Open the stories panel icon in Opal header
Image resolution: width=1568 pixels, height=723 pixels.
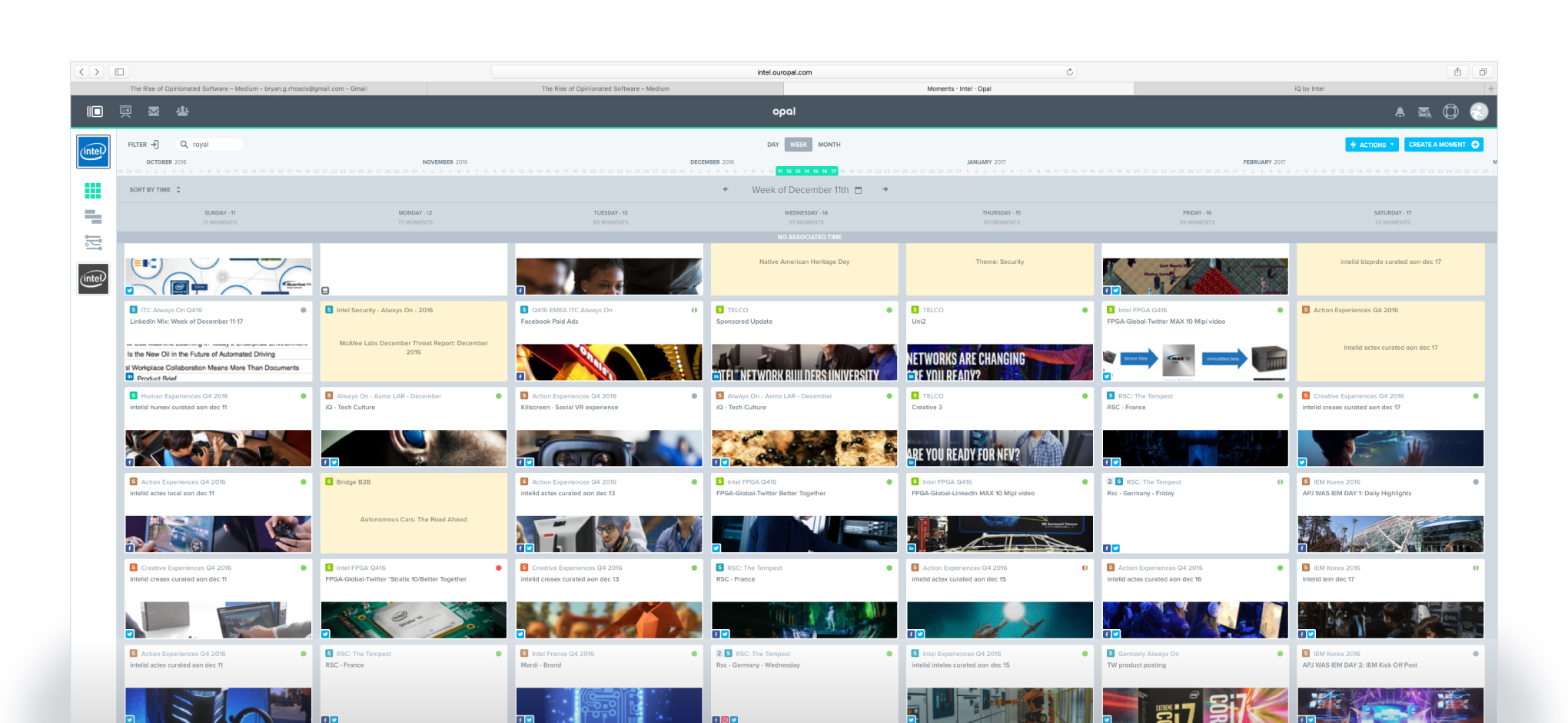(x=95, y=112)
